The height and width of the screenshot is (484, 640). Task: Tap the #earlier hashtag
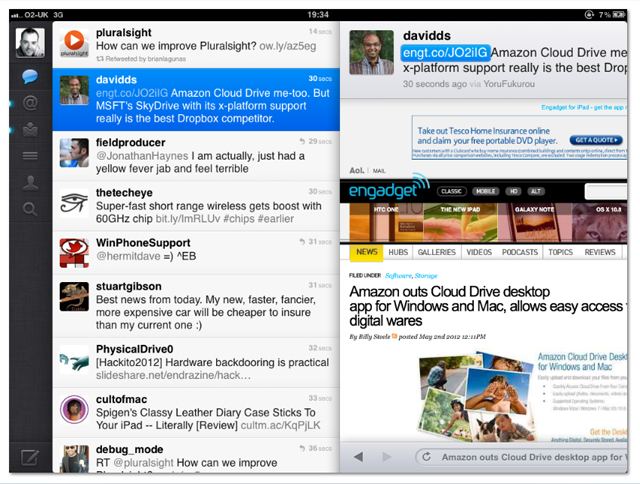(x=276, y=219)
